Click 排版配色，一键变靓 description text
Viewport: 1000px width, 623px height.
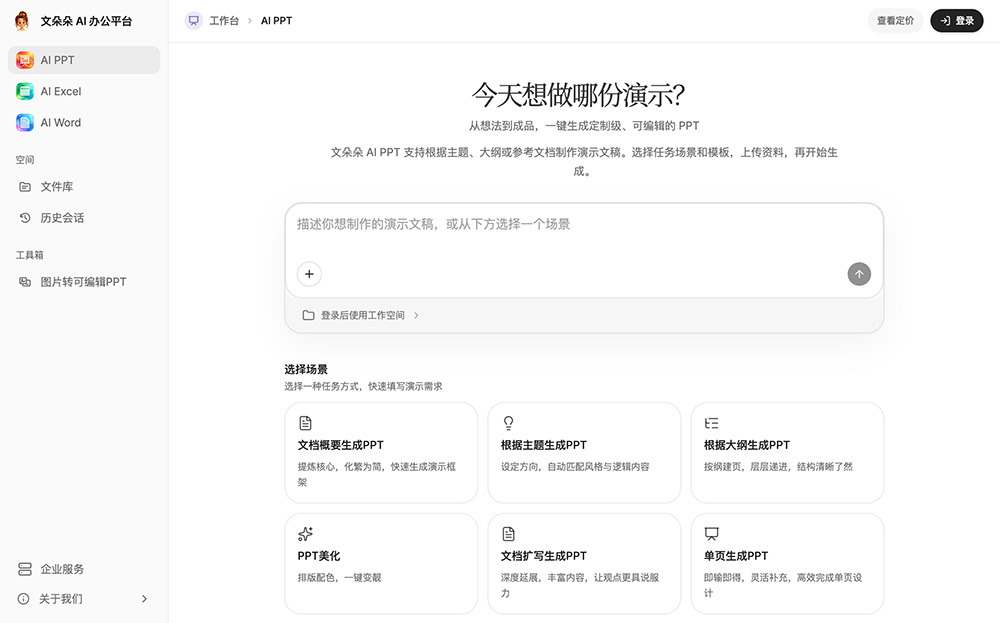click(x=339, y=578)
